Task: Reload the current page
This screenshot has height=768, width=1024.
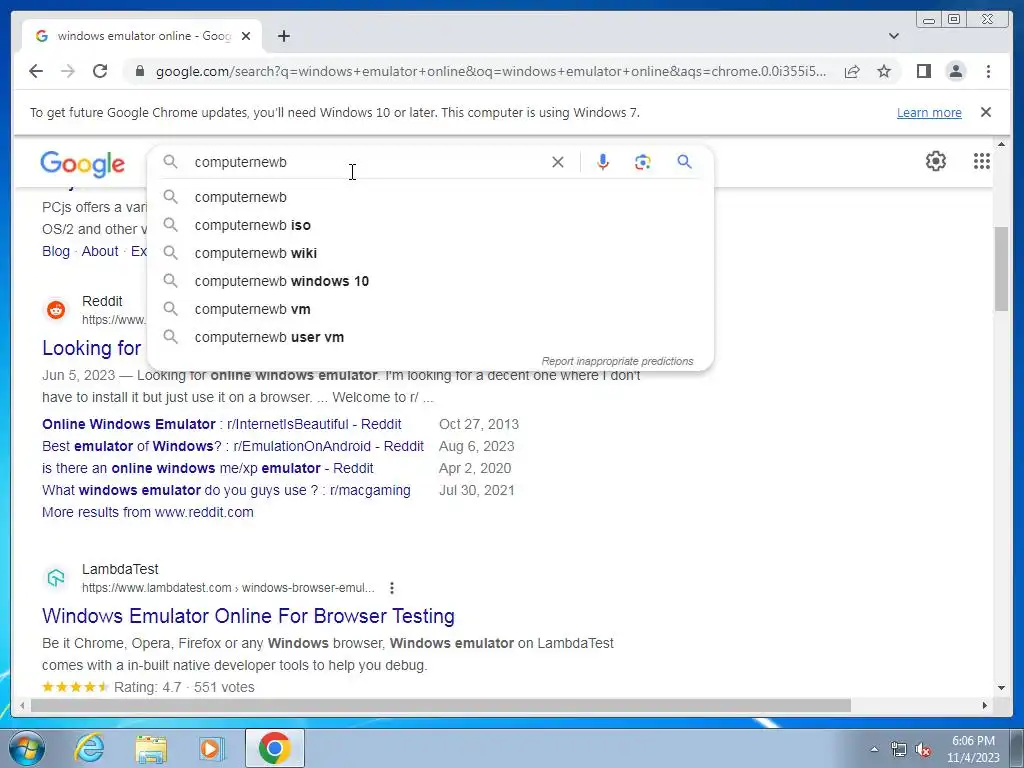Action: (x=100, y=71)
